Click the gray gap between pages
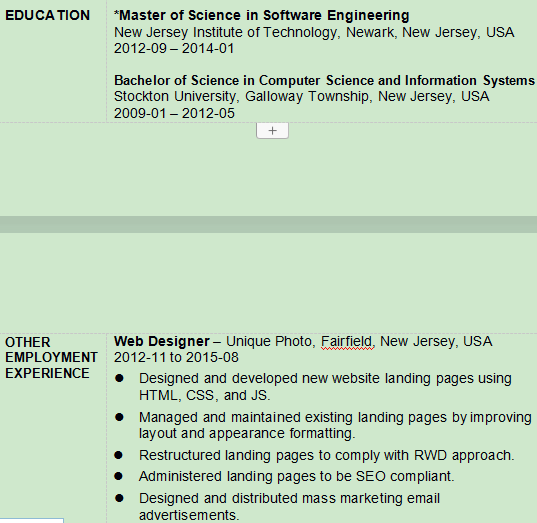This screenshot has height=523, width=537. [x=268, y=224]
